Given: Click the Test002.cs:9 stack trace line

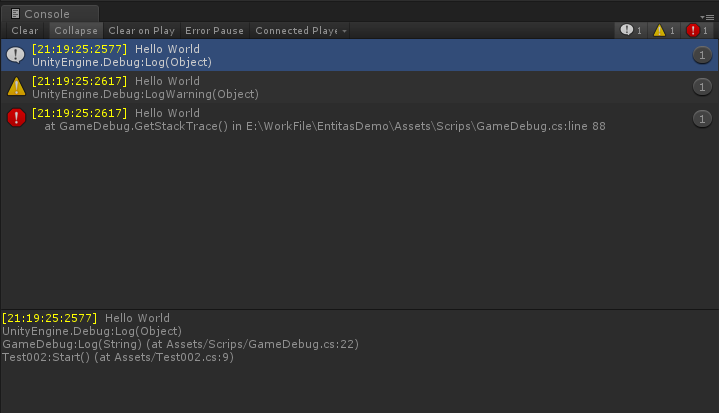Looking at the screenshot, I should pos(118,357).
